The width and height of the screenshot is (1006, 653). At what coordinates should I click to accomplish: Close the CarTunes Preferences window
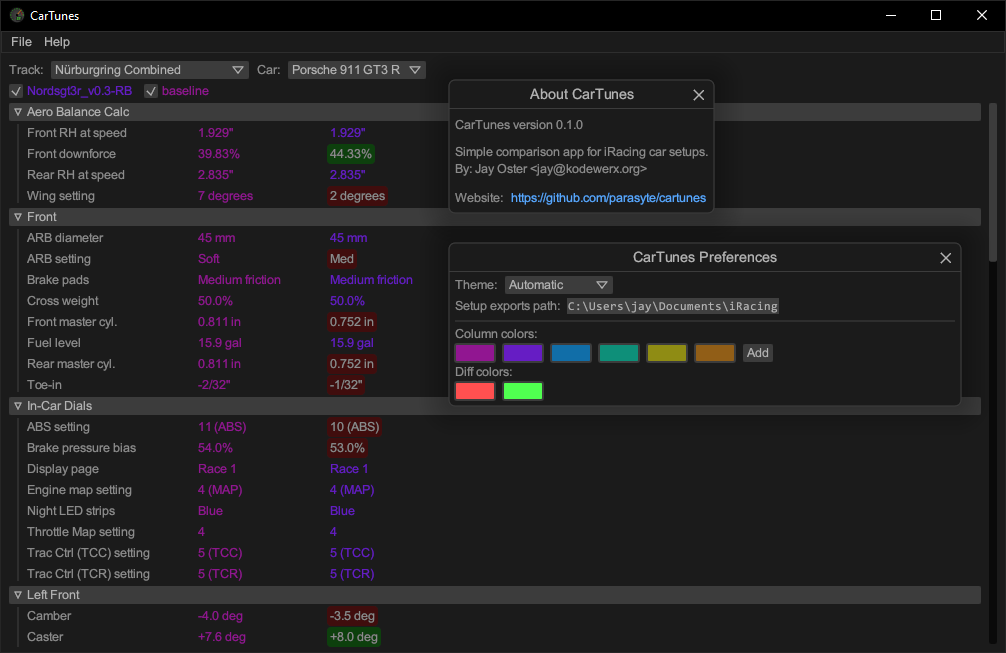tap(946, 258)
